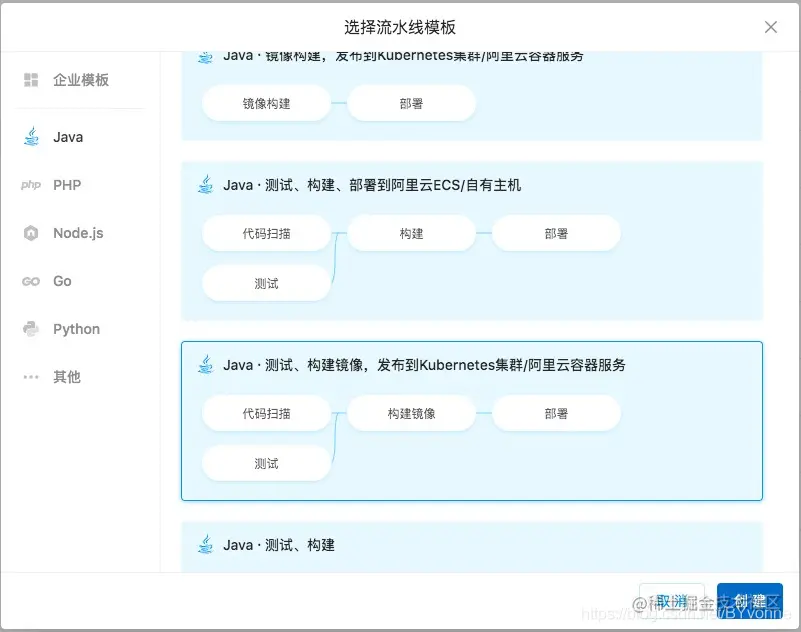Screen dimensions: 801x632
Task: Click the 部署 stage in the ECS template
Action: (x=557, y=233)
